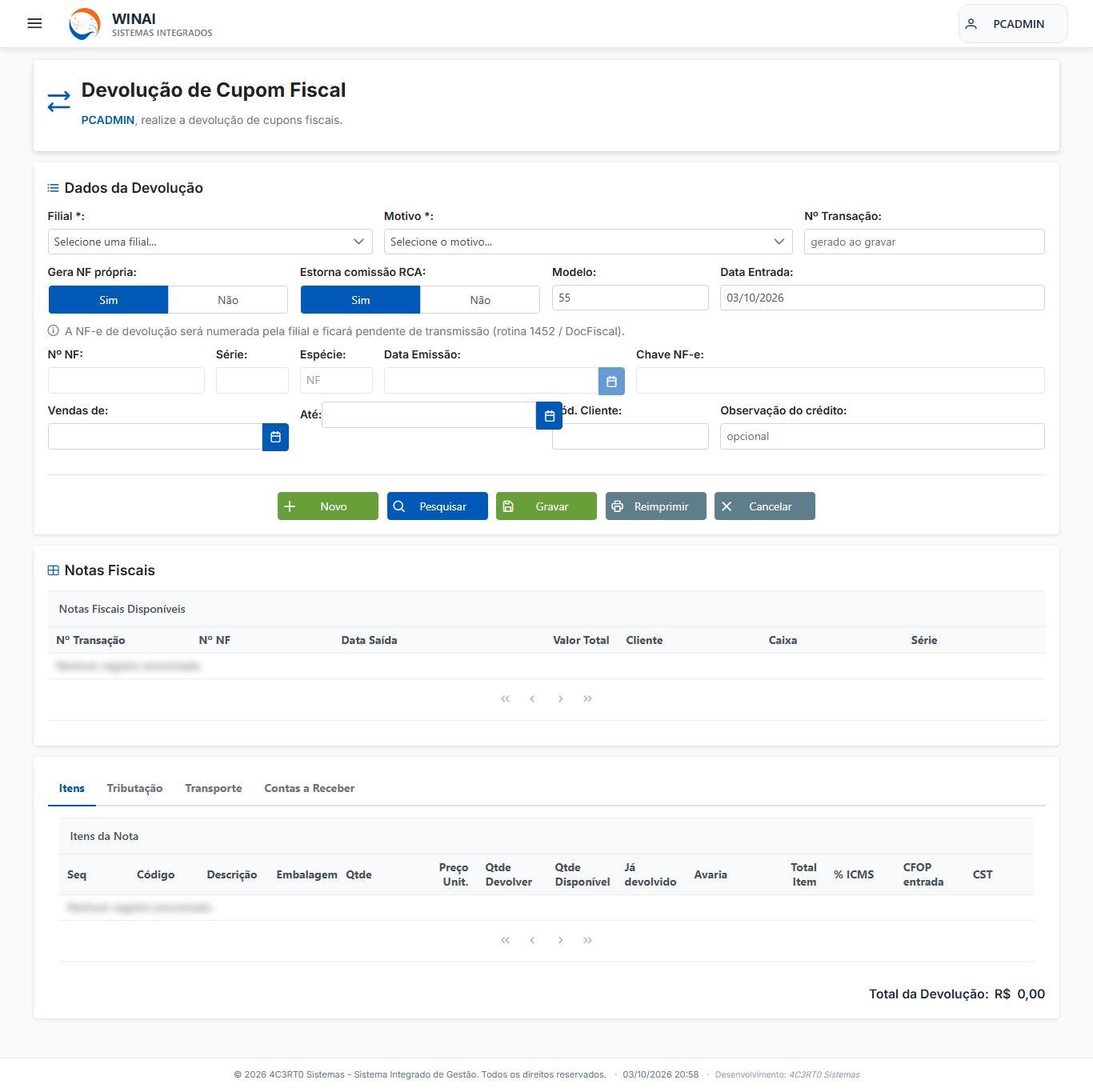Select Não for Gera NF própria

click(228, 300)
